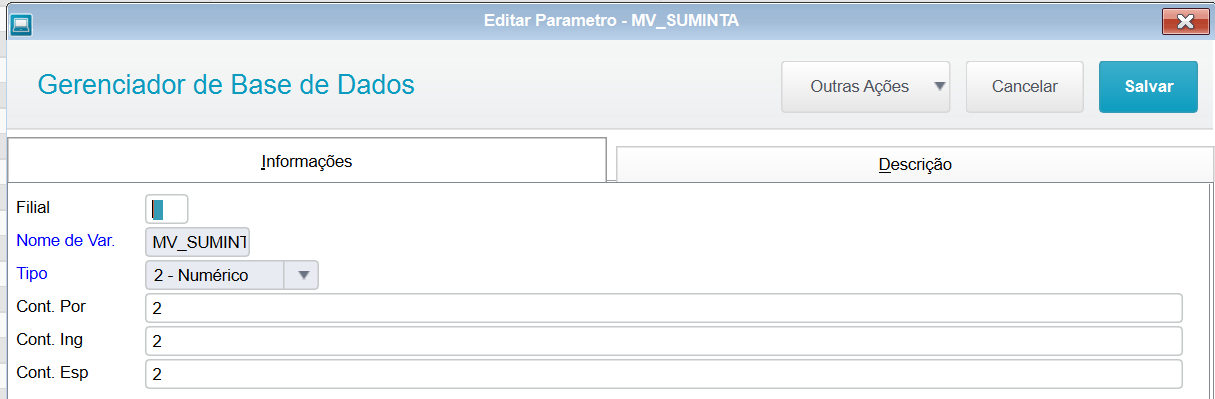Select the Nome de Var. field showing MV_SUMINT
Screen dimensions: 1215x399
(x=197, y=243)
